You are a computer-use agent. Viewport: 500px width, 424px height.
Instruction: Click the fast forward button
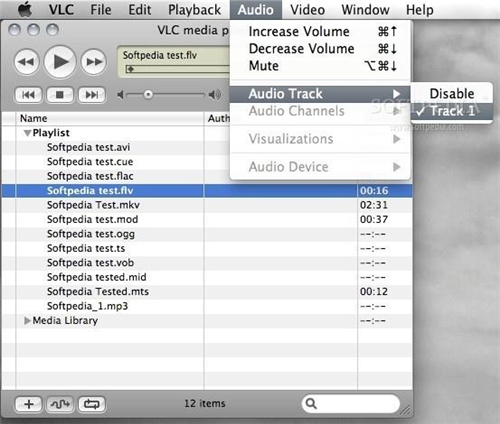(94, 62)
